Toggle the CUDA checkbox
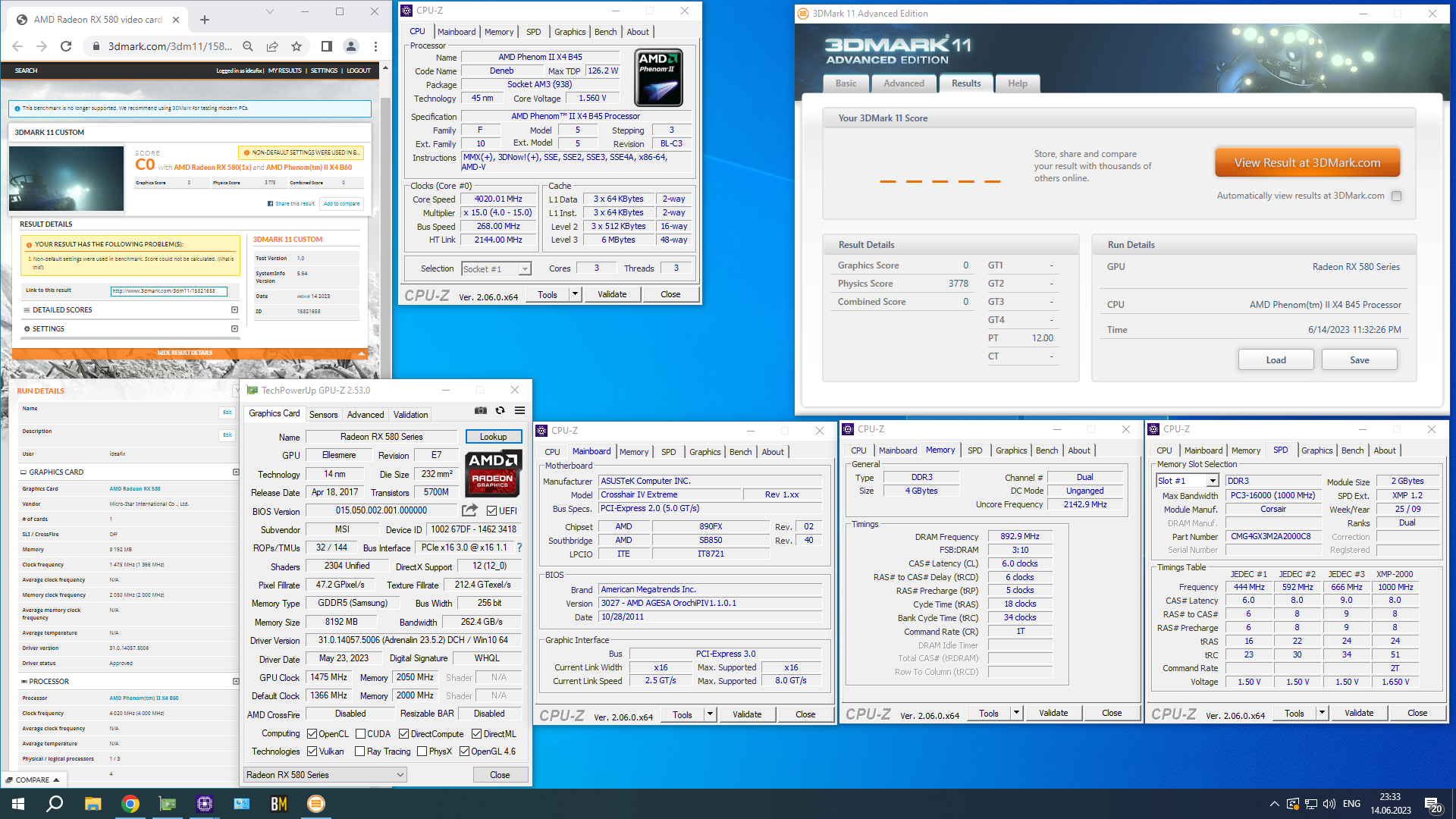The image size is (1456, 819). [x=360, y=734]
